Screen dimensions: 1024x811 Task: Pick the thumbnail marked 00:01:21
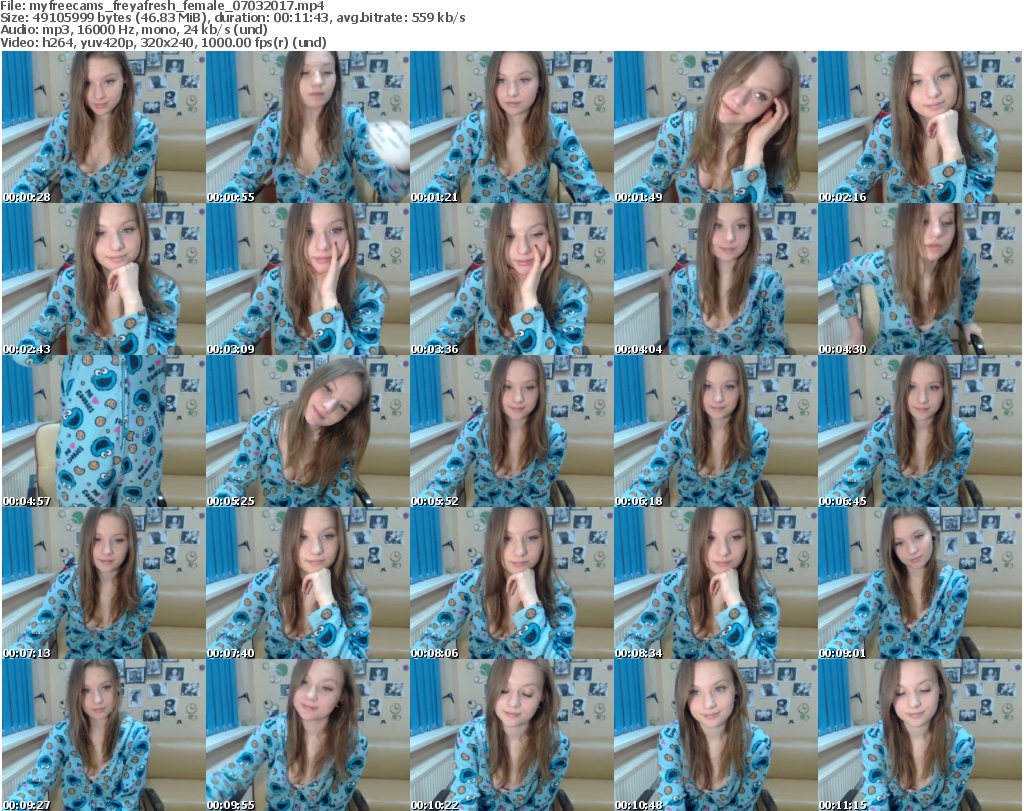(511, 127)
